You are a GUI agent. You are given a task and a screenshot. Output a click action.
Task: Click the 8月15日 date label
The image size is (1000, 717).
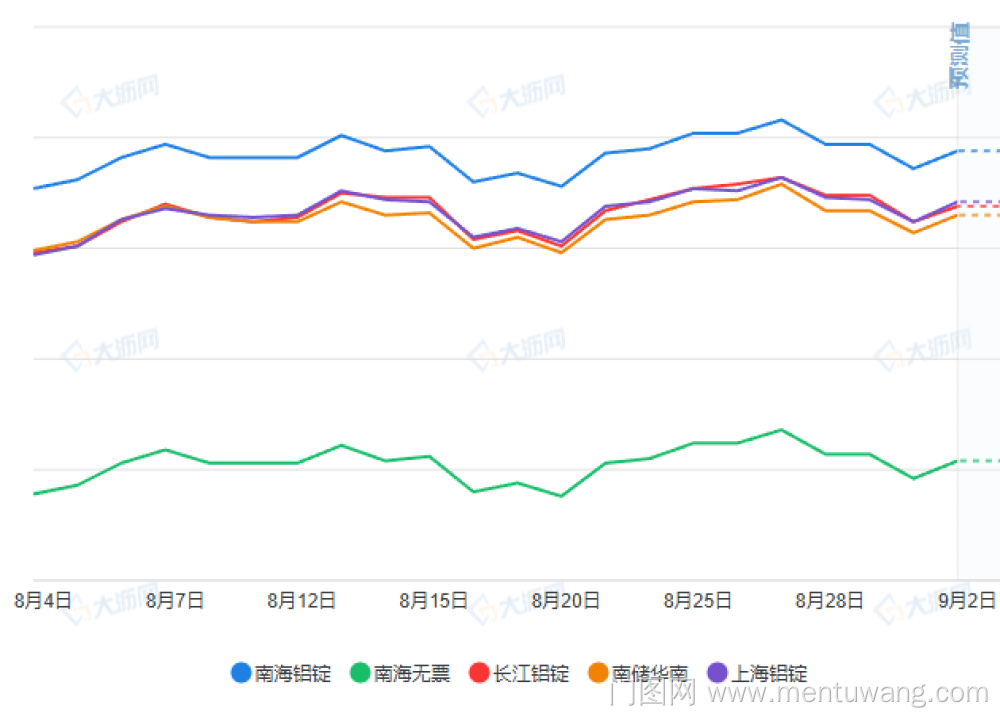(x=433, y=600)
